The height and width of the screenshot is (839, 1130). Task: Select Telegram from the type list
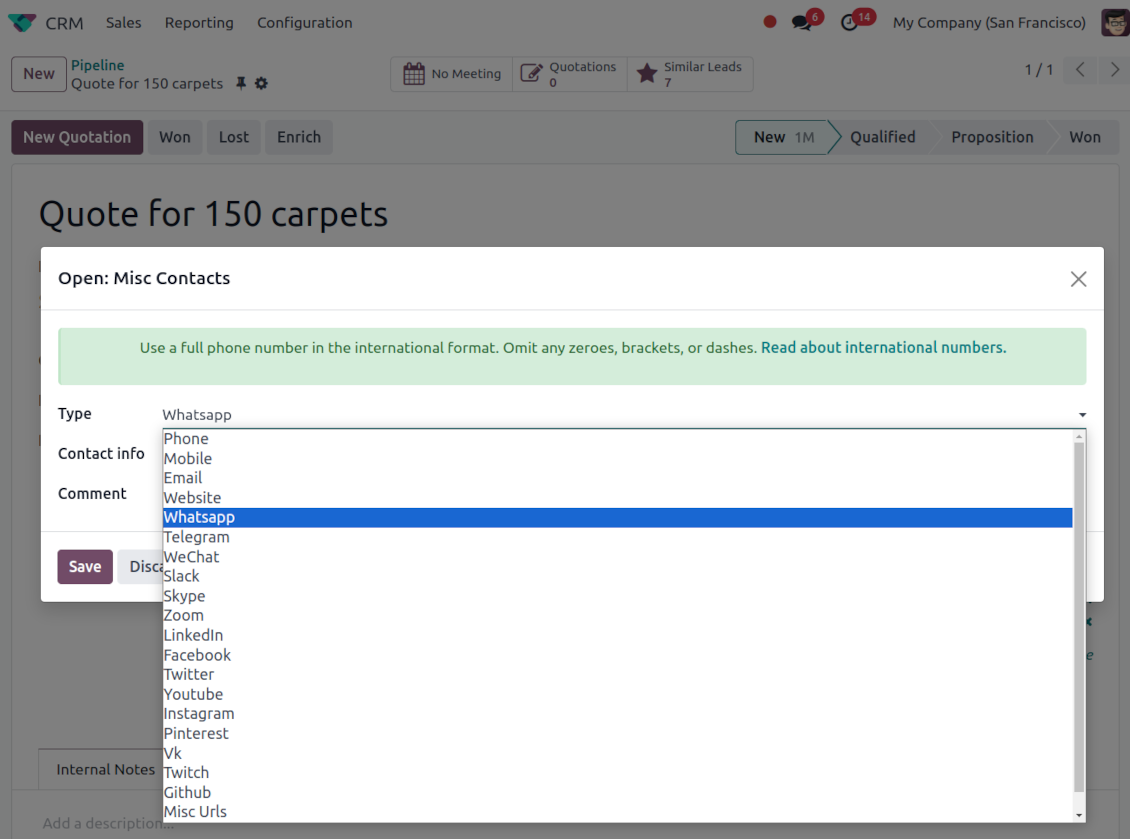(618, 537)
